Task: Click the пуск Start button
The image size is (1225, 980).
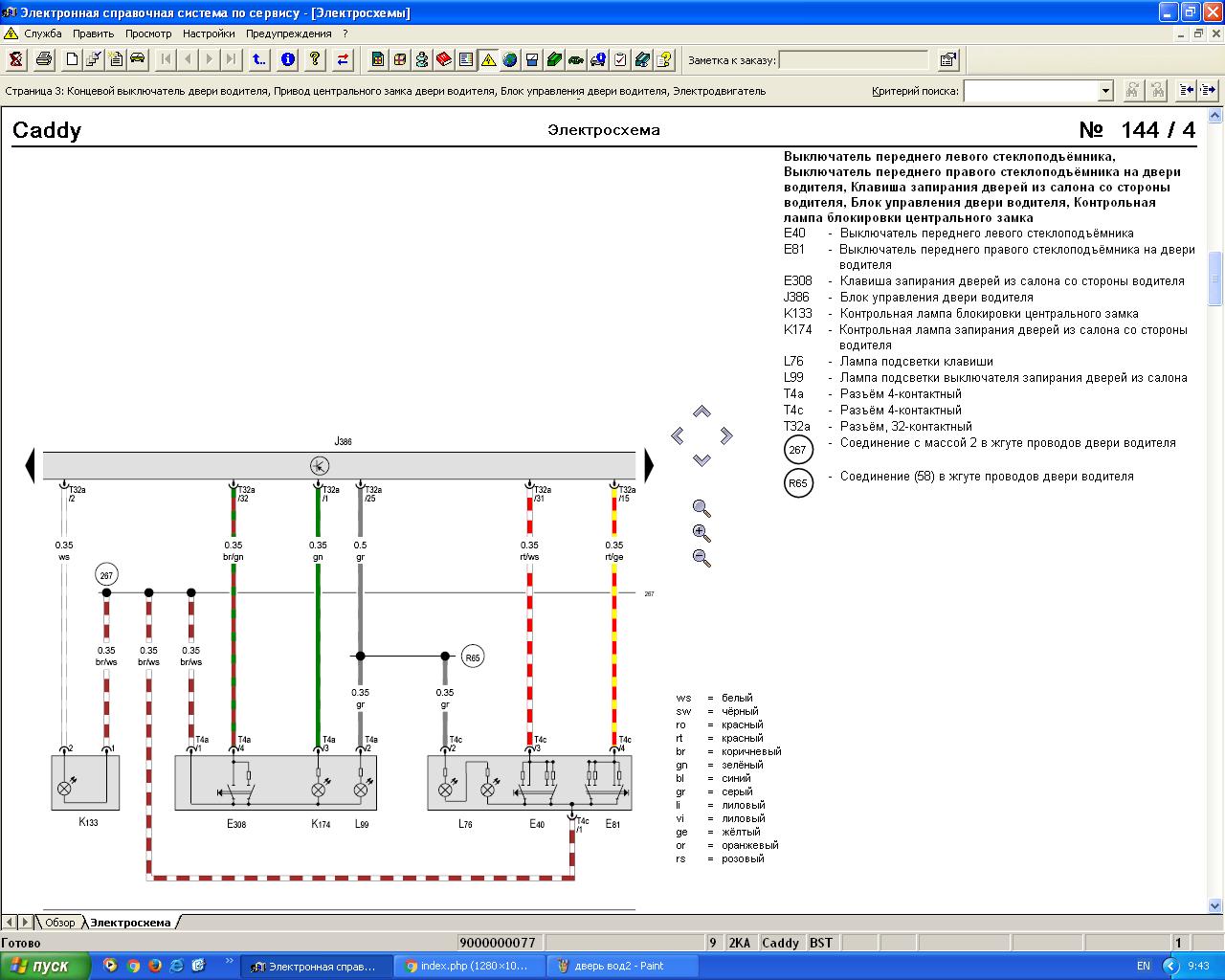Action: pyautogui.click(x=45, y=966)
